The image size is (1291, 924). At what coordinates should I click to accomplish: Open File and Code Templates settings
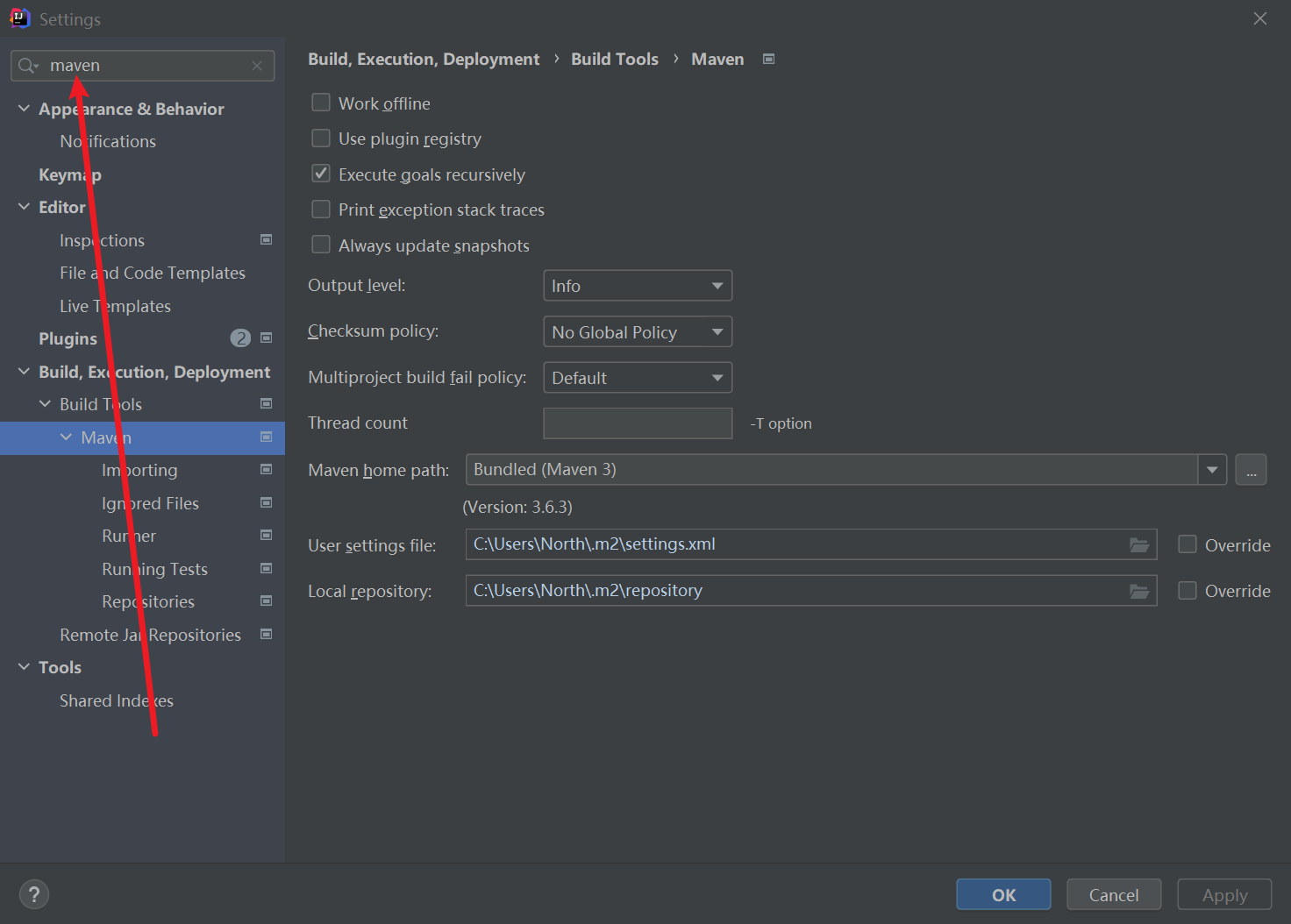(153, 273)
